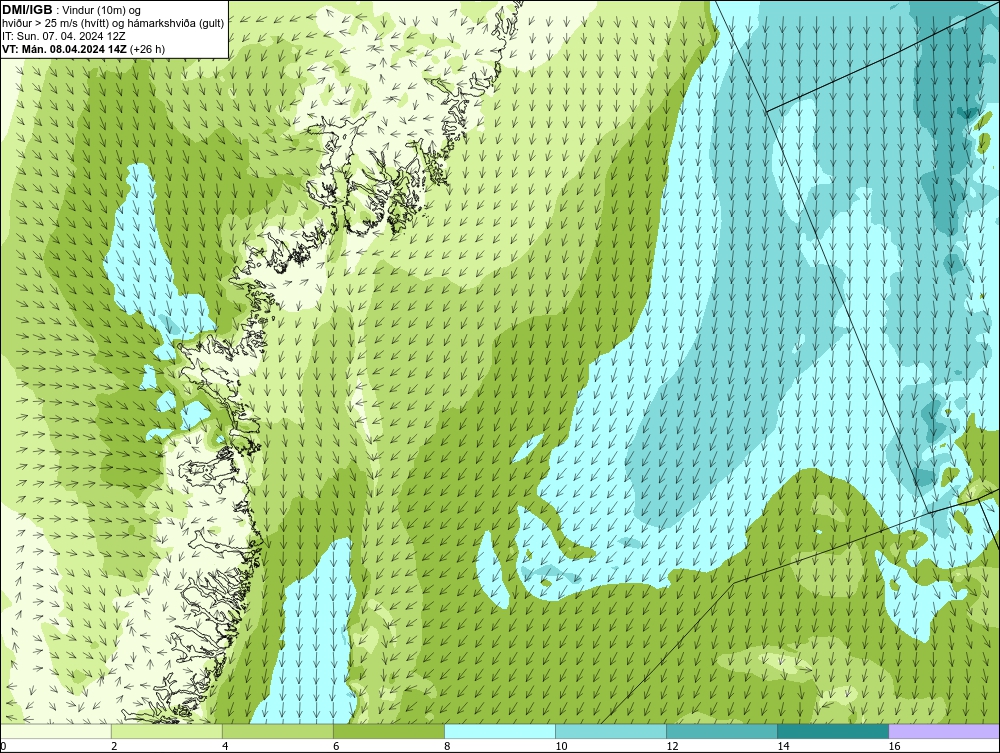Click the scale label '2'
This screenshot has width=1000, height=753.
coord(114,746)
